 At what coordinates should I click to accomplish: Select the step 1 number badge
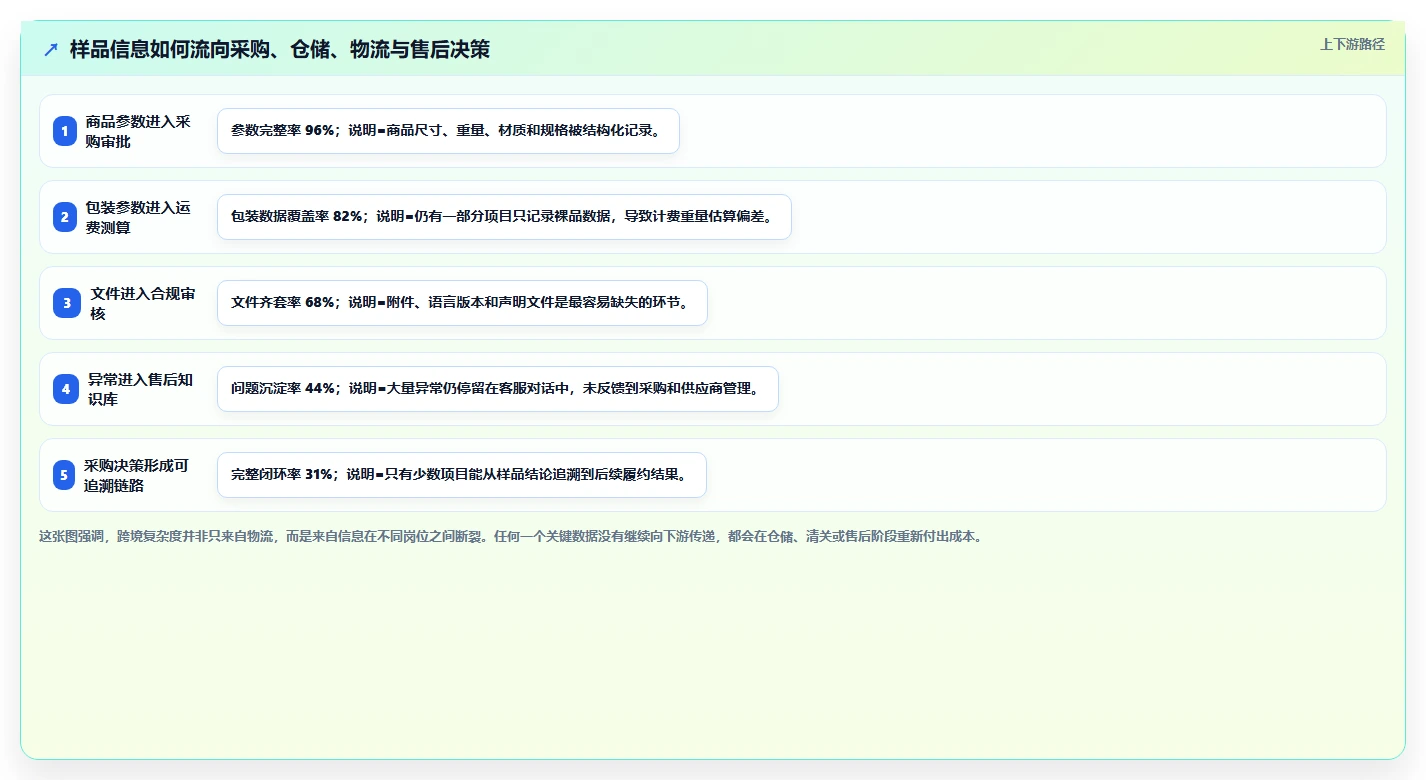click(65, 131)
